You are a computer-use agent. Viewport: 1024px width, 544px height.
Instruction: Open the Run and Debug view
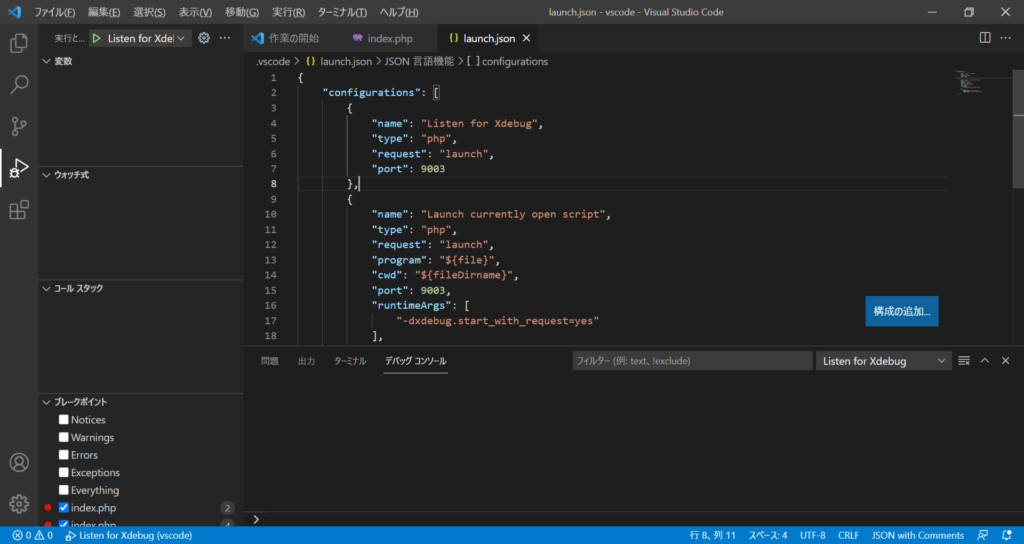coord(19,168)
